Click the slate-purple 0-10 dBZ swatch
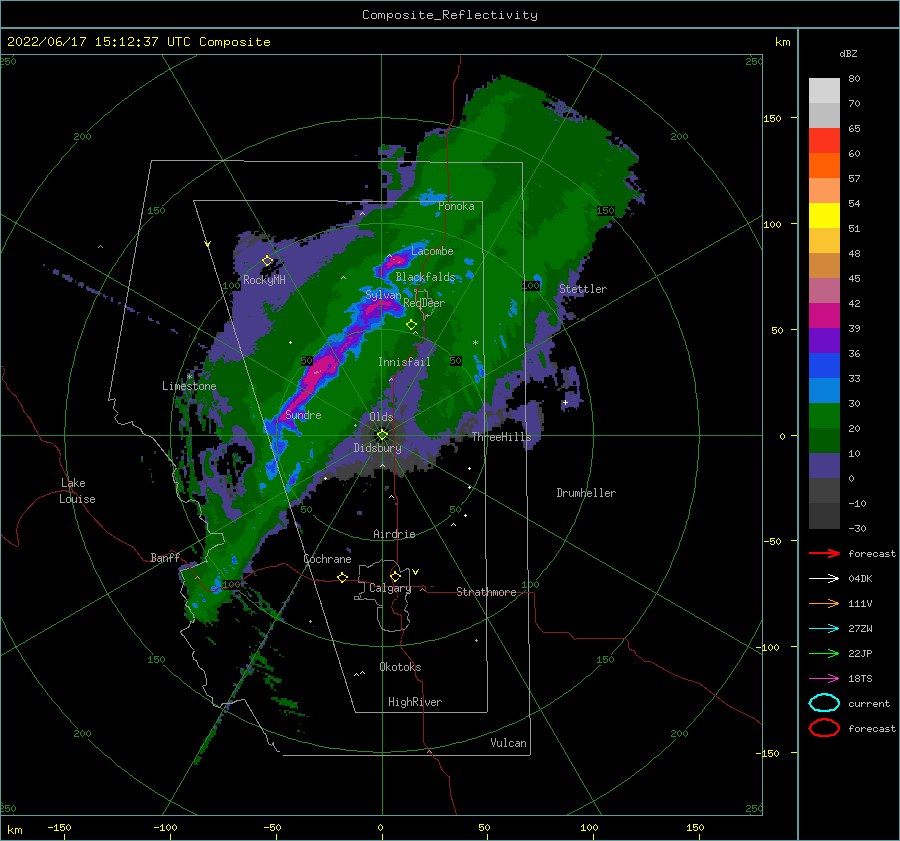Screen dimensions: 900x841 [x=824, y=466]
